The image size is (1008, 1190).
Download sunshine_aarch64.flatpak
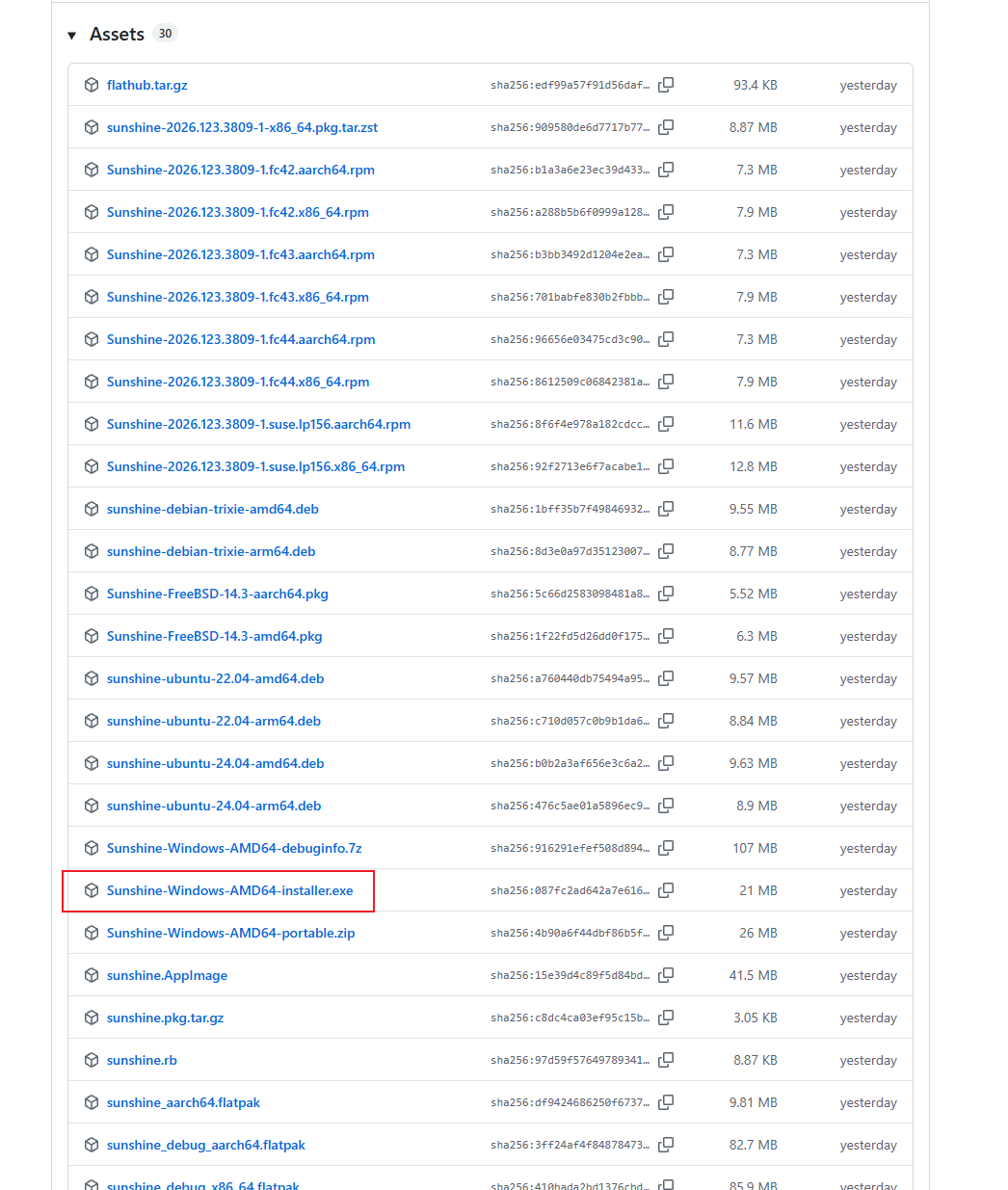coord(183,1102)
